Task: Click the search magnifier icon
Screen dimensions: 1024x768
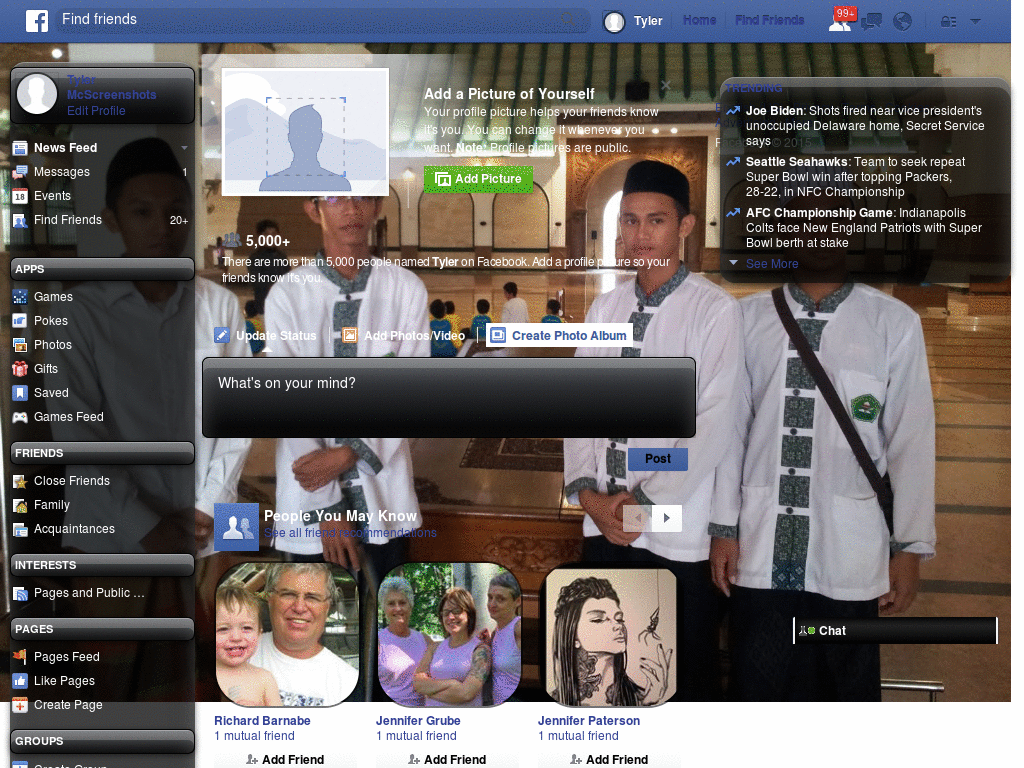Action: (x=568, y=20)
